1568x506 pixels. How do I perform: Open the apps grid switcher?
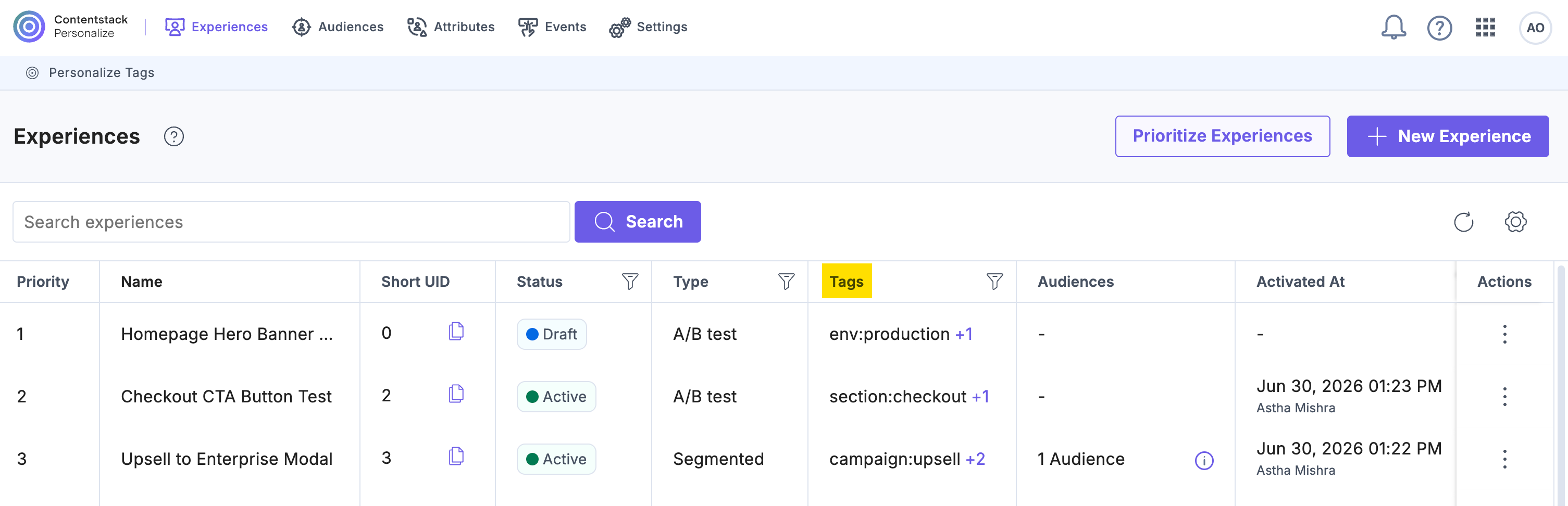tap(1485, 28)
